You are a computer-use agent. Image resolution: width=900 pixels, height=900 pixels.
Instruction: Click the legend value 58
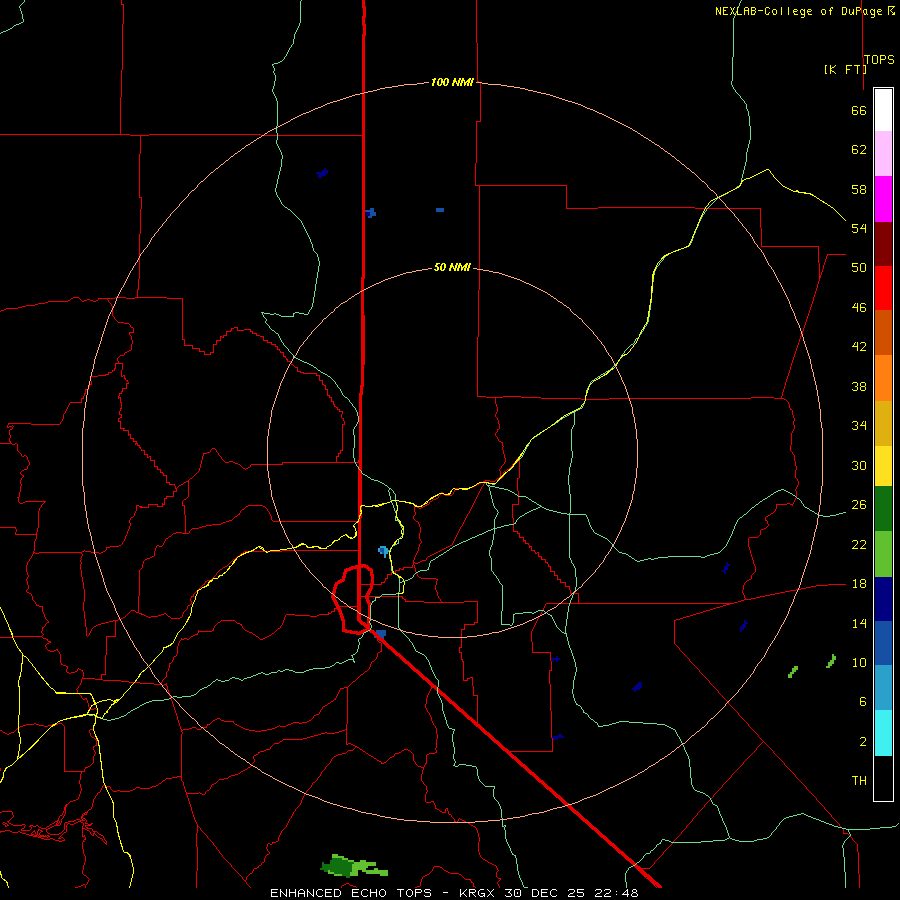[859, 189]
